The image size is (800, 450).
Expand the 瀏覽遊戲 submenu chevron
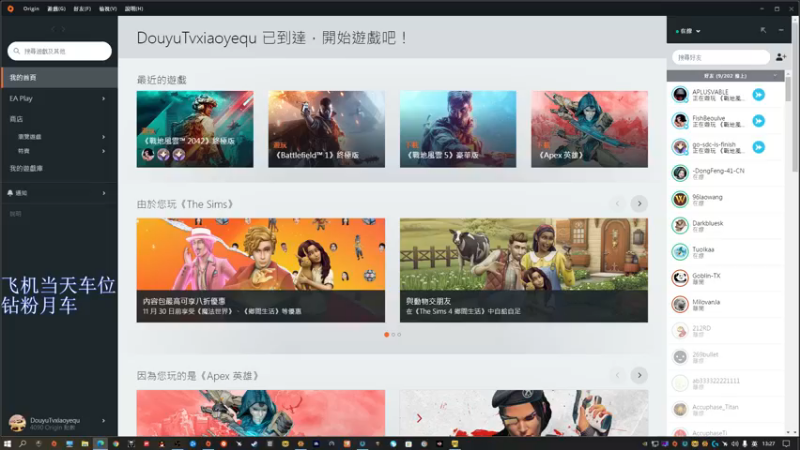pos(104,137)
